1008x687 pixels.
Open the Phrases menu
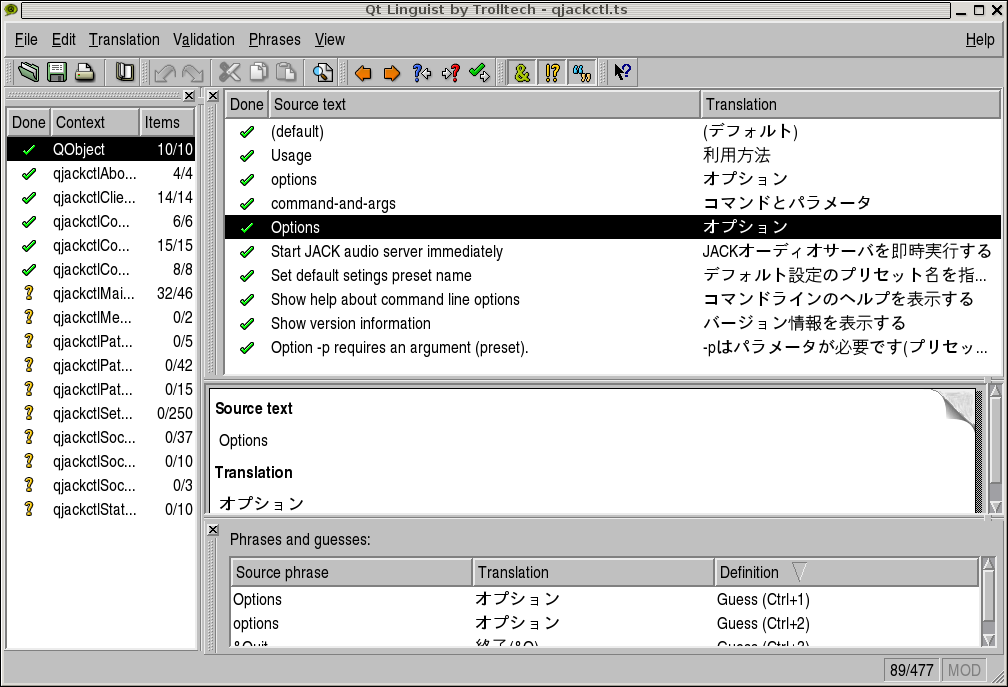click(x=274, y=40)
